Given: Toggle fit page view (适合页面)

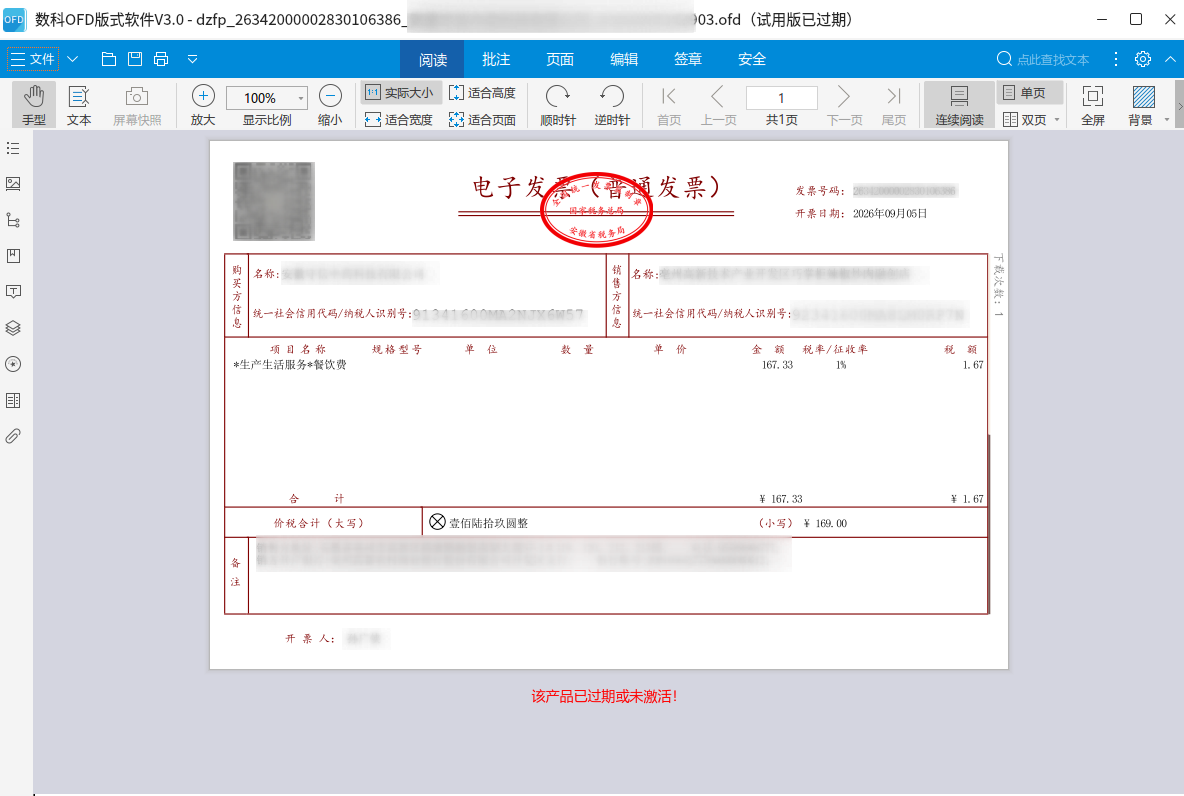Looking at the screenshot, I should [x=483, y=119].
